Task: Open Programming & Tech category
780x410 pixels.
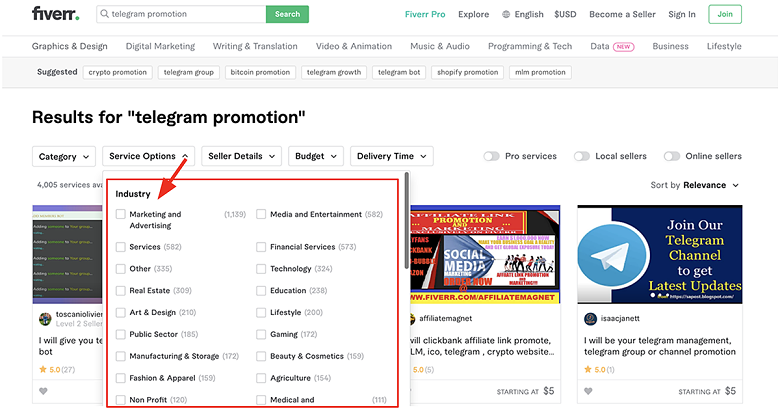Action: pyautogui.click(x=530, y=46)
